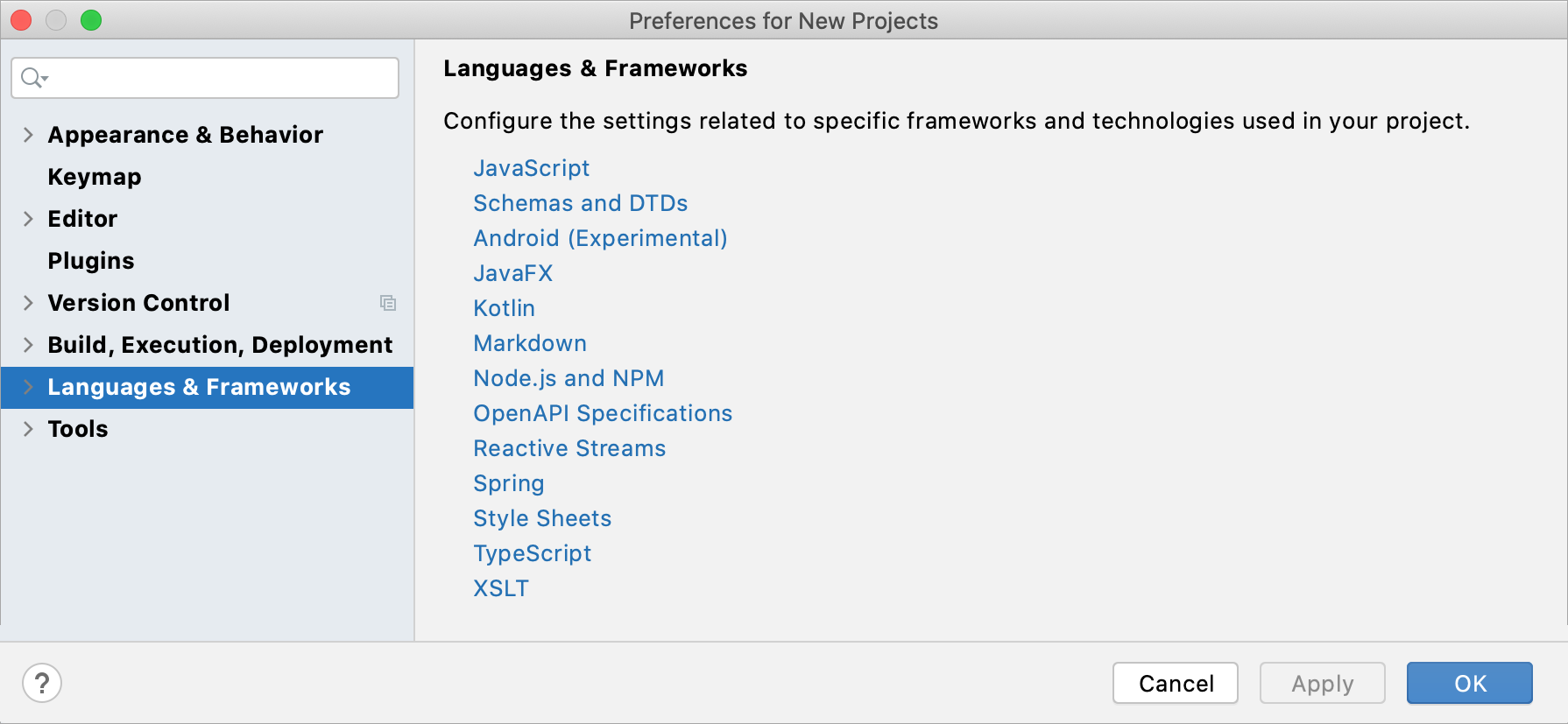The height and width of the screenshot is (724, 1568).
Task: Expand the Tools section
Action: pos(28,429)
